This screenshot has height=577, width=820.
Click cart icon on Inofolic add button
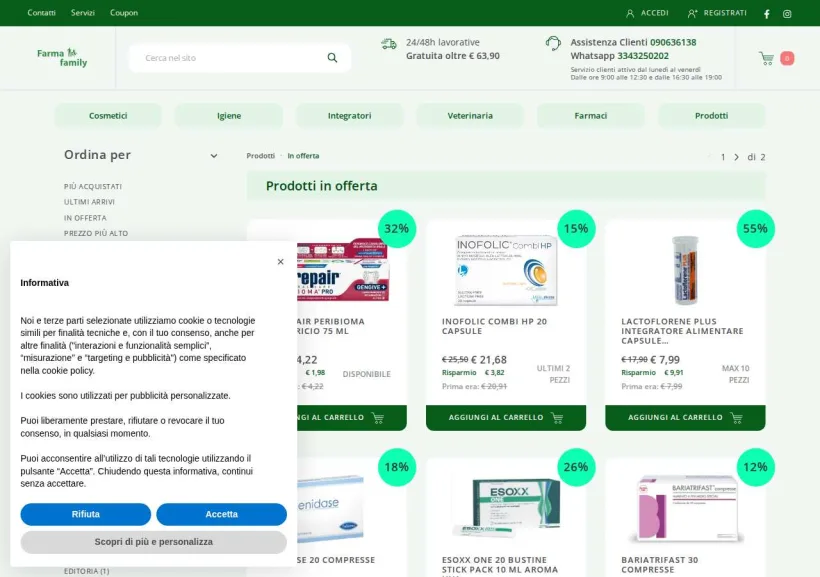[x=557, y=417]
